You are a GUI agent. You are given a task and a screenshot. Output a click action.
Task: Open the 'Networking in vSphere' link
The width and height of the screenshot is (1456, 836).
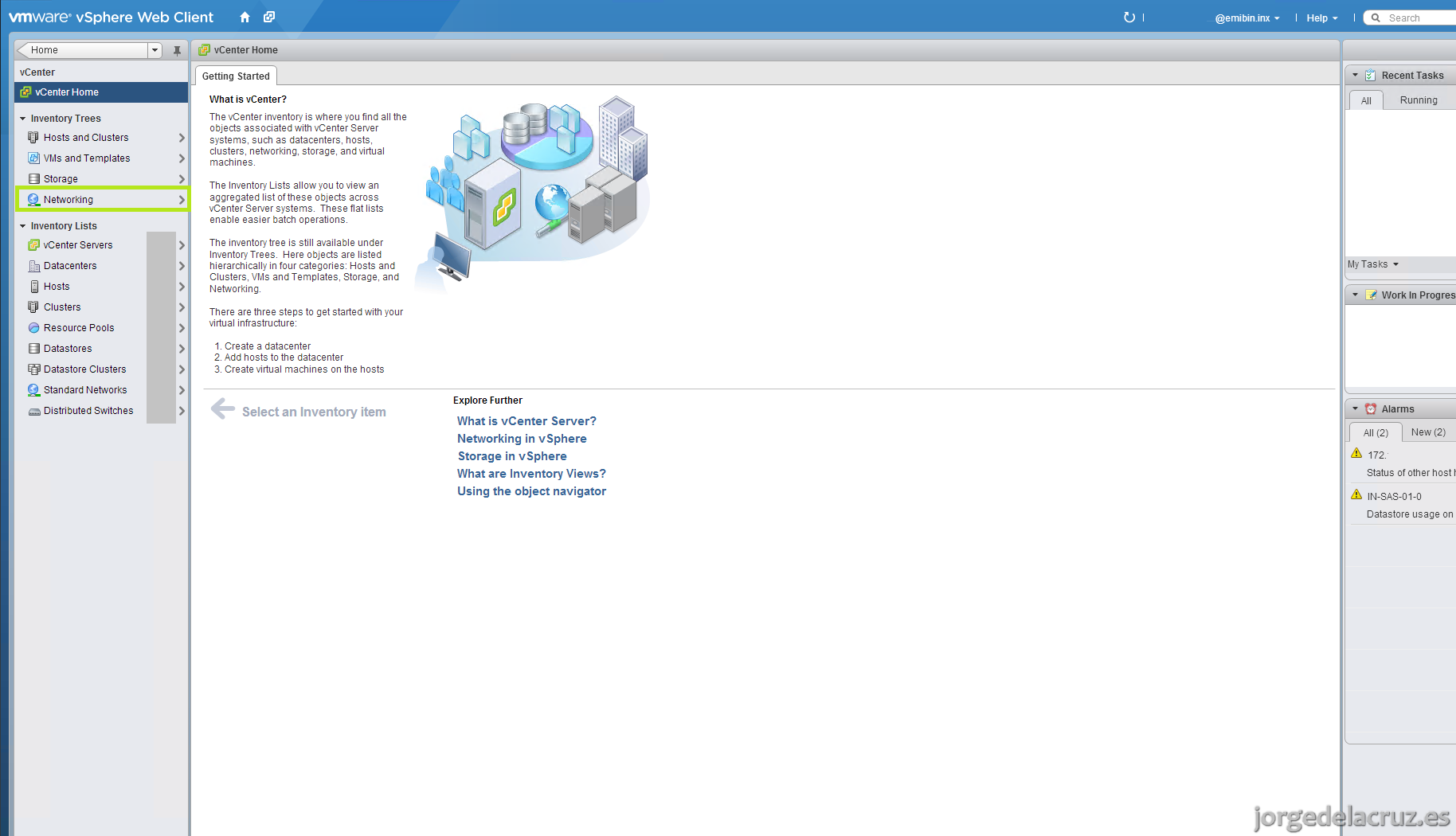[522, 439]
